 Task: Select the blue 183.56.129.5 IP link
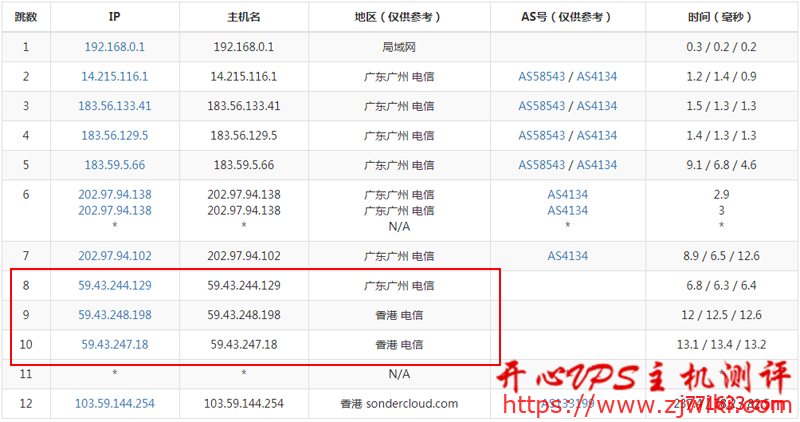click(x=115, y=135)
